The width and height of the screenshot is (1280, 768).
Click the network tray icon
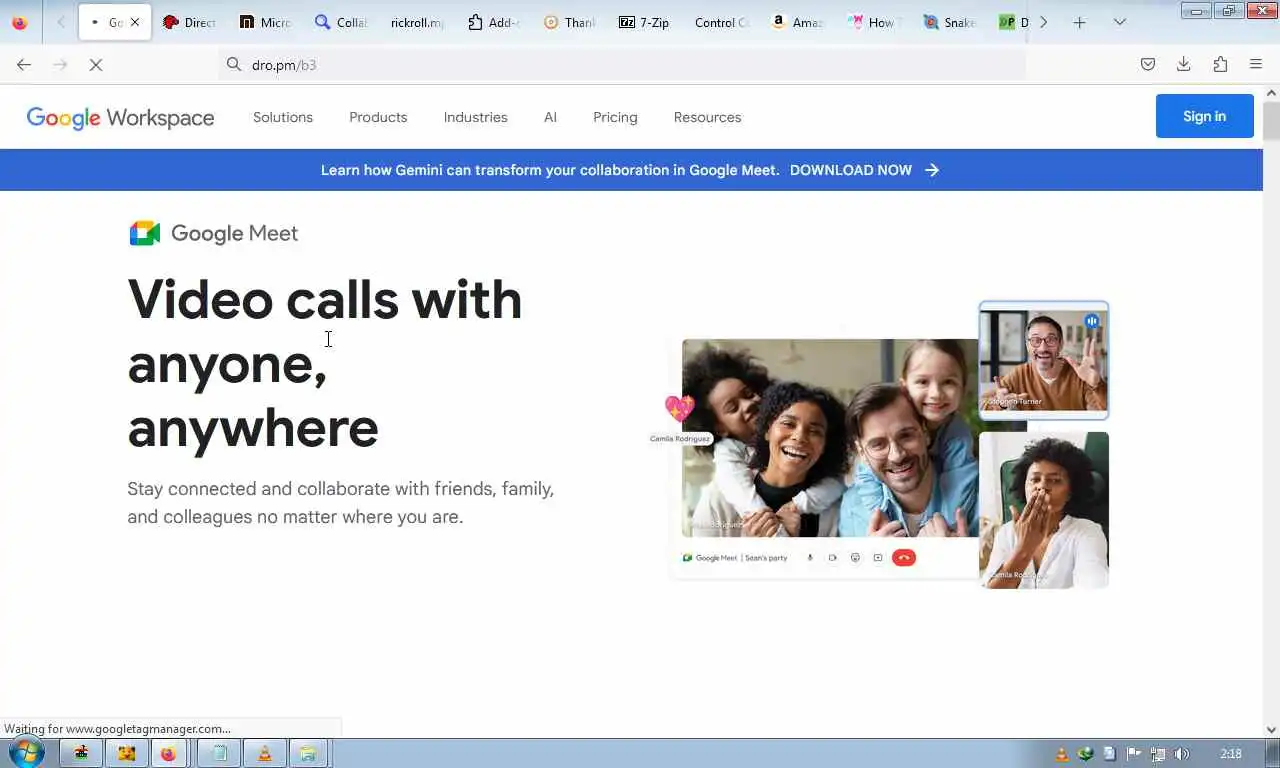tap(1158, 754)
